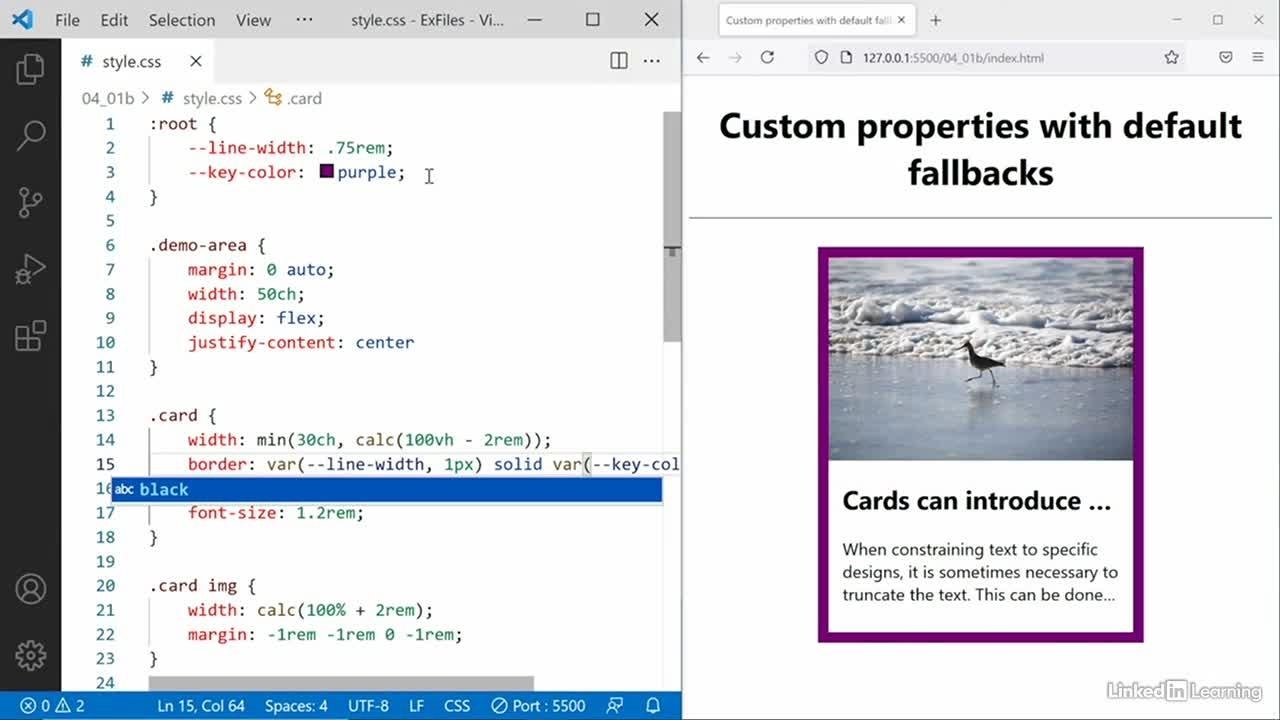1280x720 pixels.
Task: Click the purple color swatch
Action: (326, 172)
